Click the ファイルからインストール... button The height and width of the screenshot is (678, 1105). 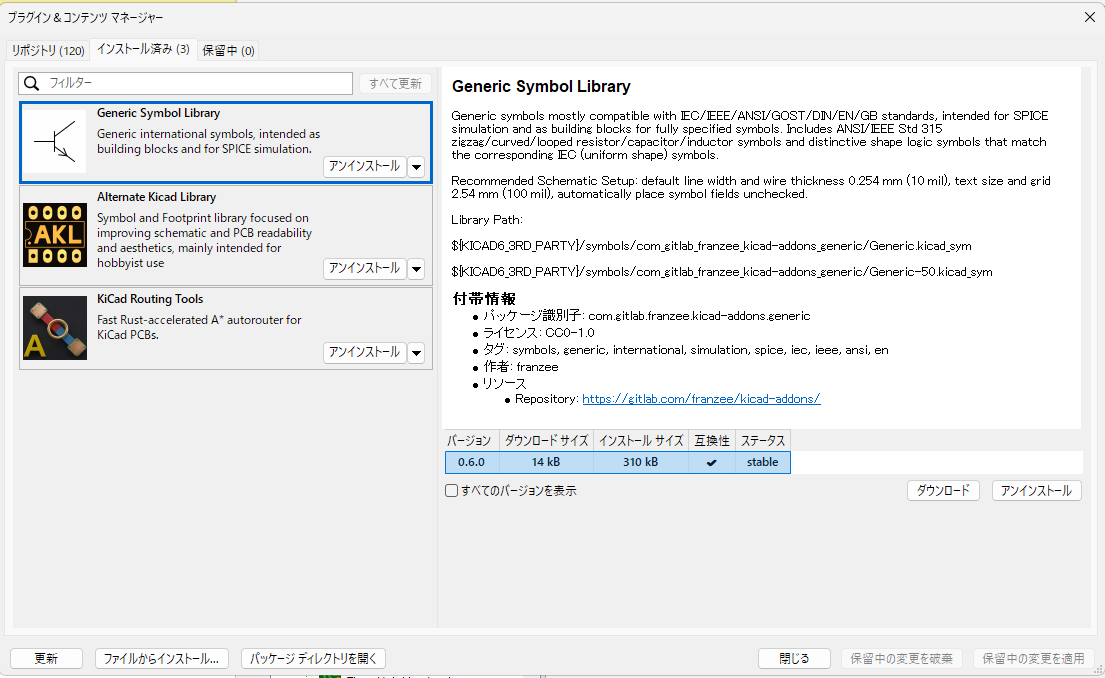coord(161,658)
